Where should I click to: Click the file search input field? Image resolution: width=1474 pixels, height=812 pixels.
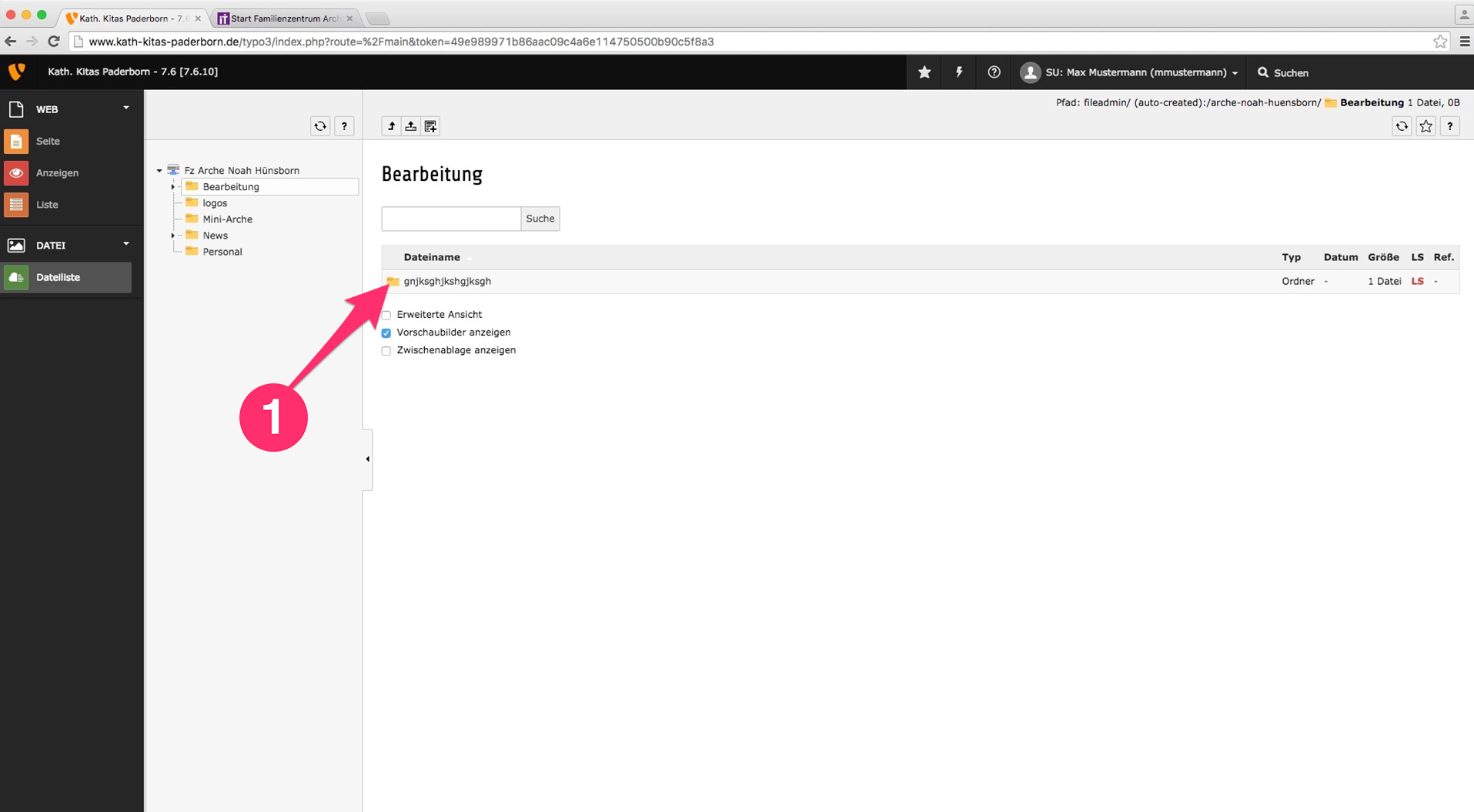(451, 219)
